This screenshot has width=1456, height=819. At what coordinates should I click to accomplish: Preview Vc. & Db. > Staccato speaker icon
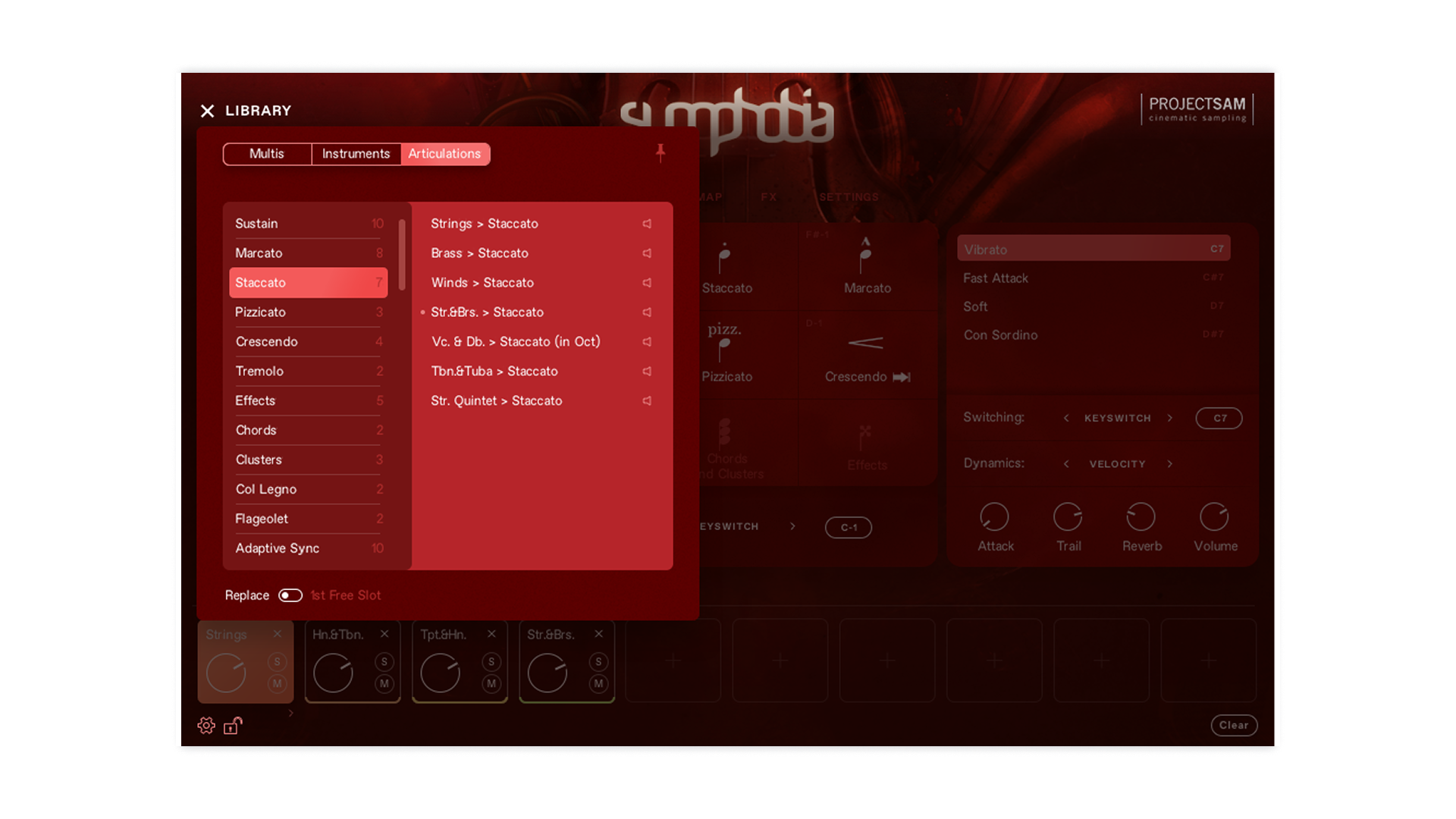coord(647,342)
